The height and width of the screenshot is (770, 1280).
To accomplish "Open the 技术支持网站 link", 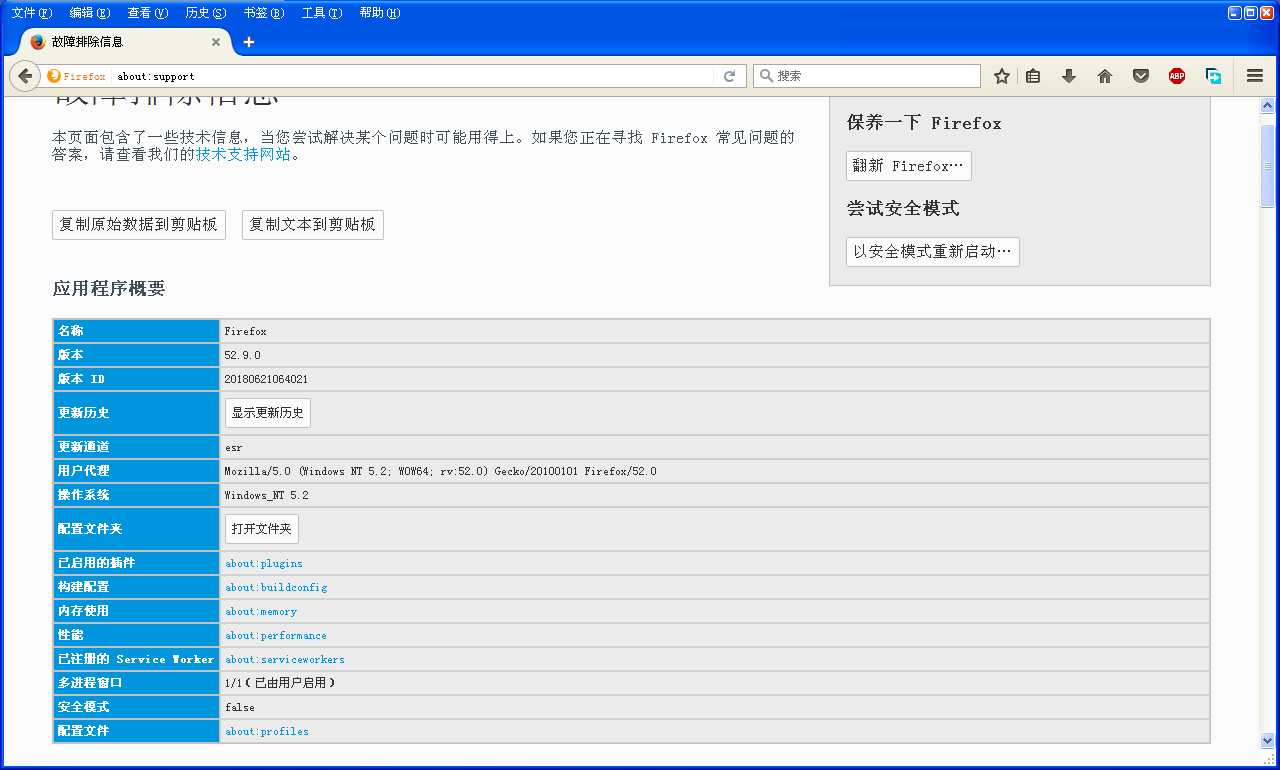I will click(243, 155).
